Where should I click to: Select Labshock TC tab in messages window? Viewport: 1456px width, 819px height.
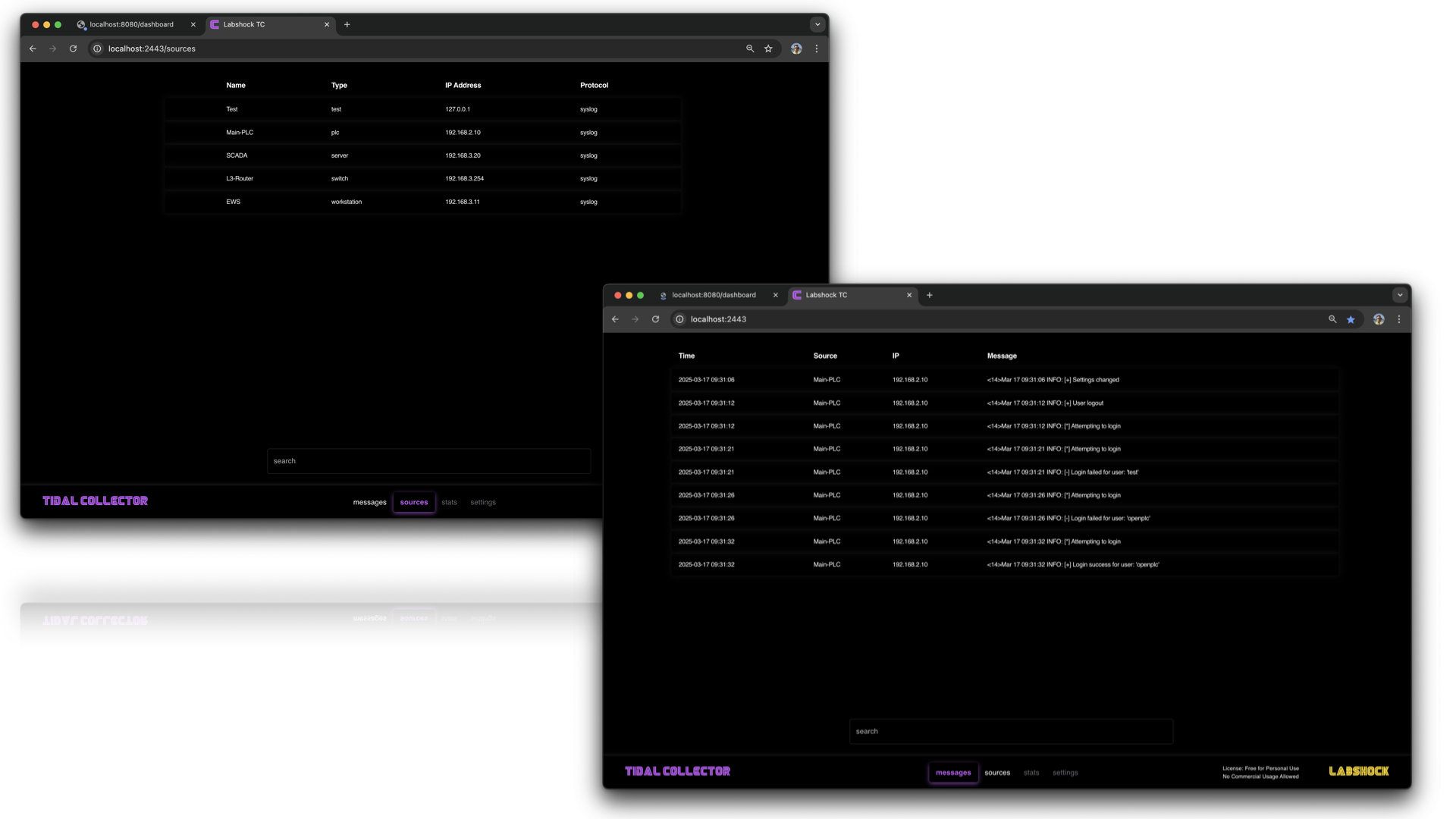point(853,295)
